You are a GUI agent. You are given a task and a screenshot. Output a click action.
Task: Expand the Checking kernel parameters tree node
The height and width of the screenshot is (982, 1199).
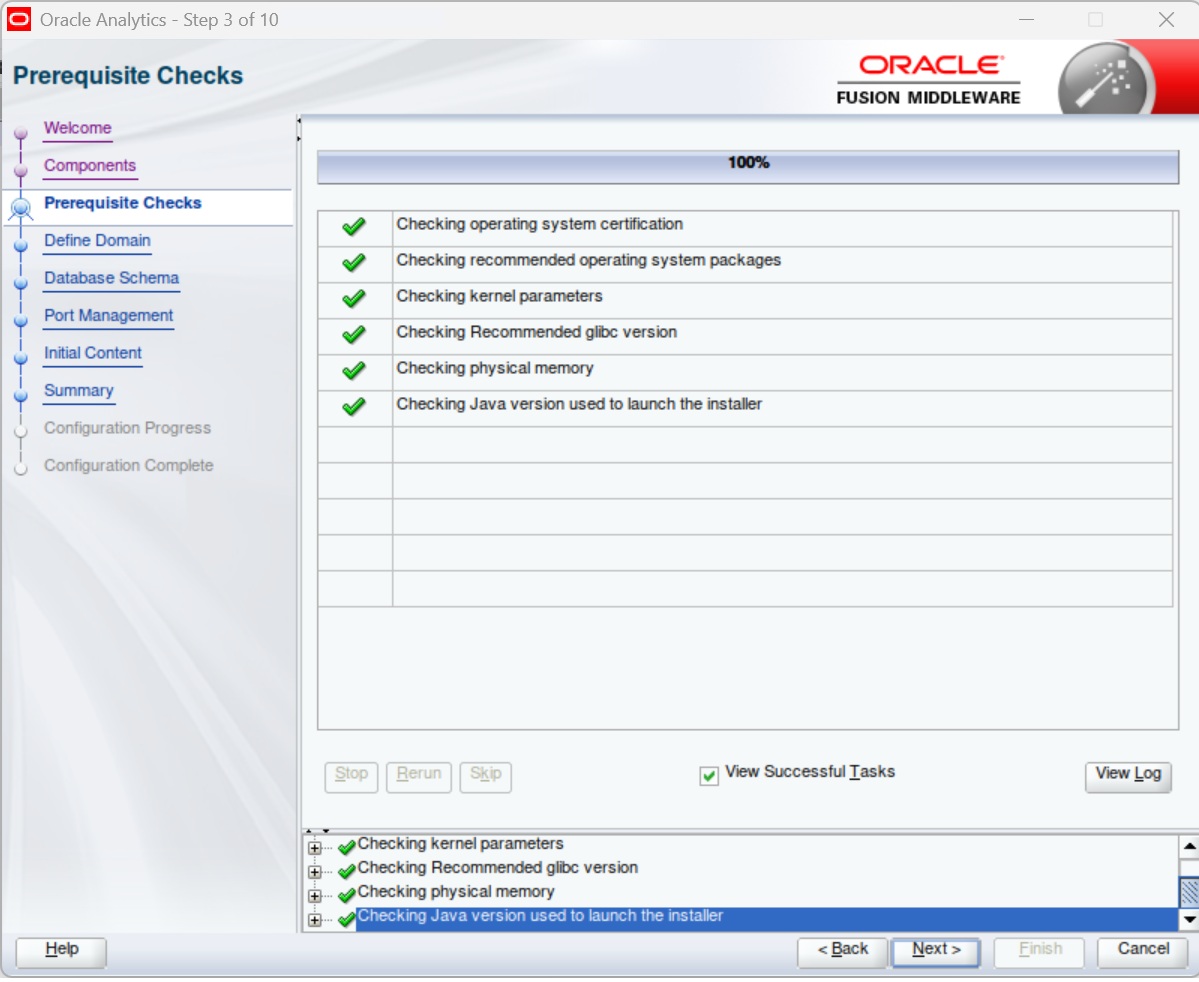tap(314, 847)
